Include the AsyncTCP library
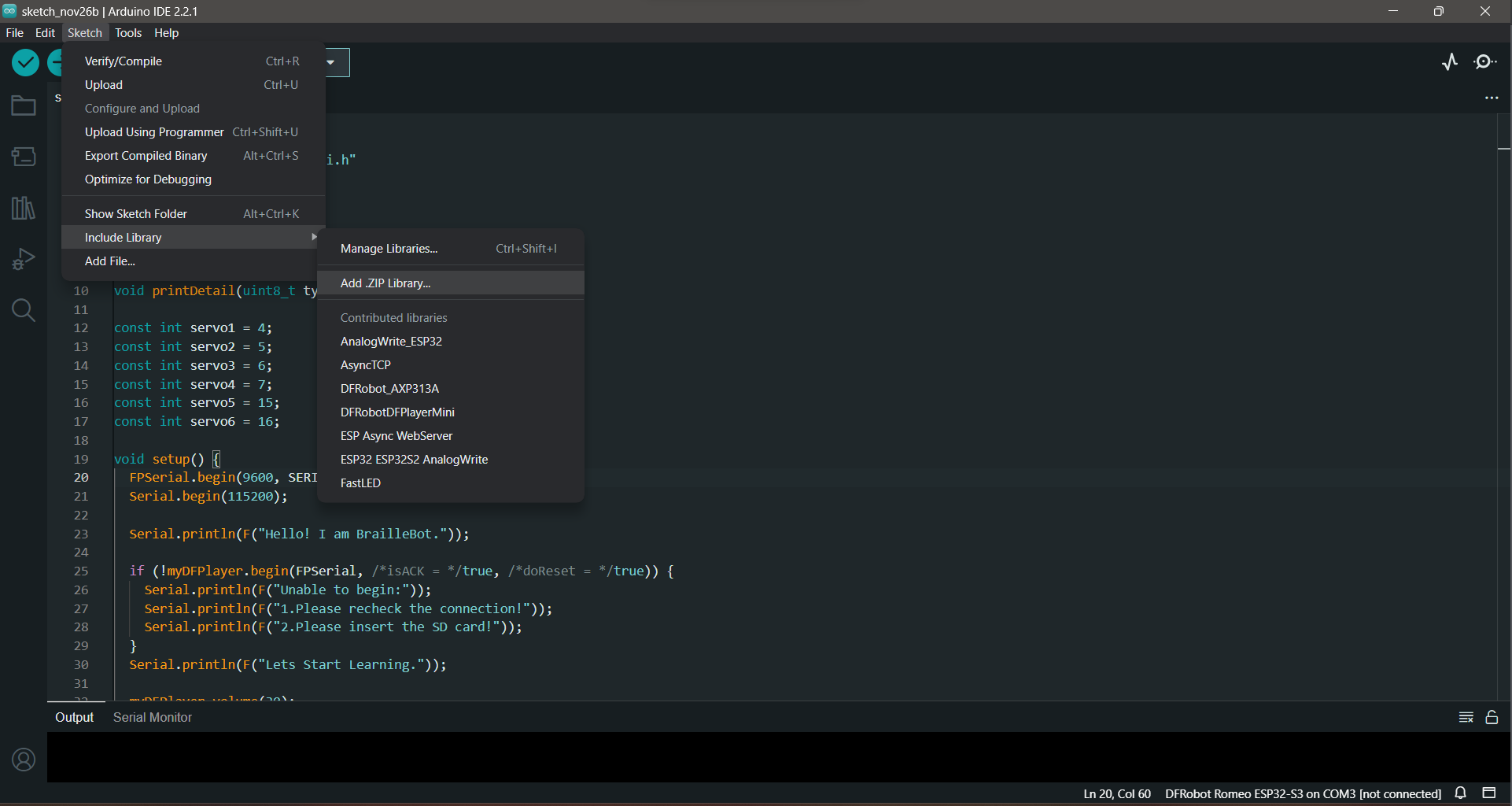Screen dimensions: 1512x806 point(451,365)
